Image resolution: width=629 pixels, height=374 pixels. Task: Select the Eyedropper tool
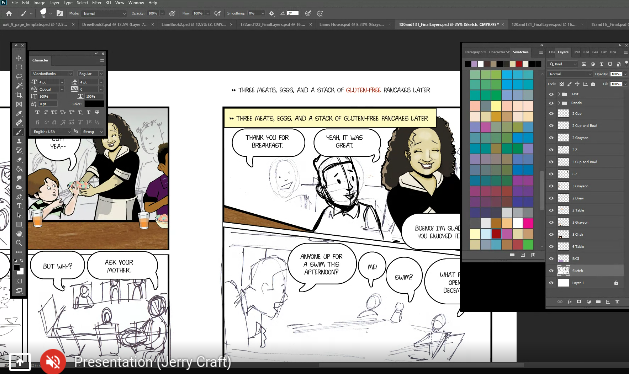[19, 114]
